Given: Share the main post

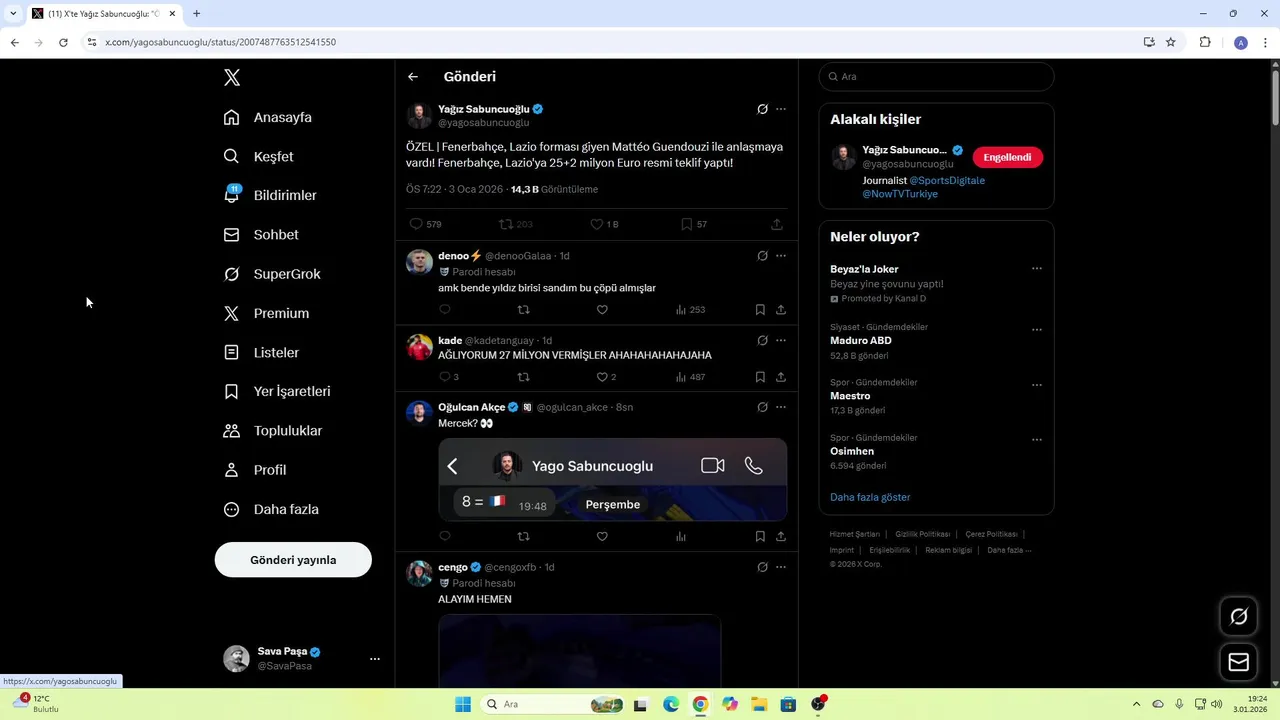Looking at the screenshot, I should (777, 224).
